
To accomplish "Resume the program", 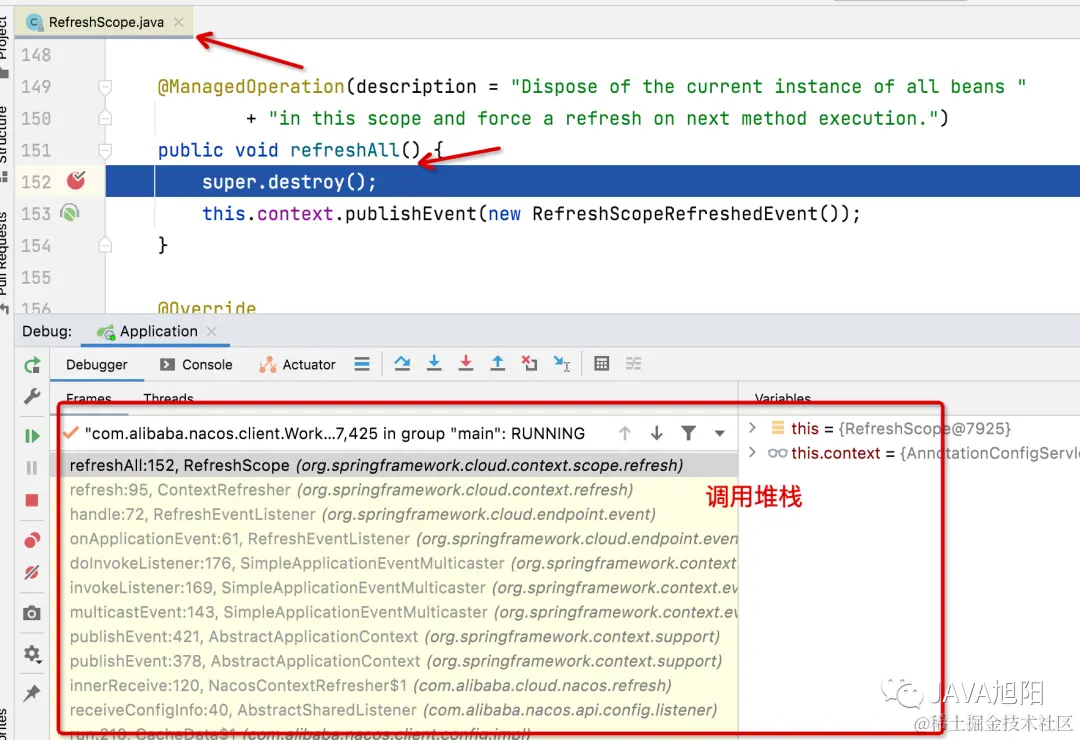I will [32, 435].
